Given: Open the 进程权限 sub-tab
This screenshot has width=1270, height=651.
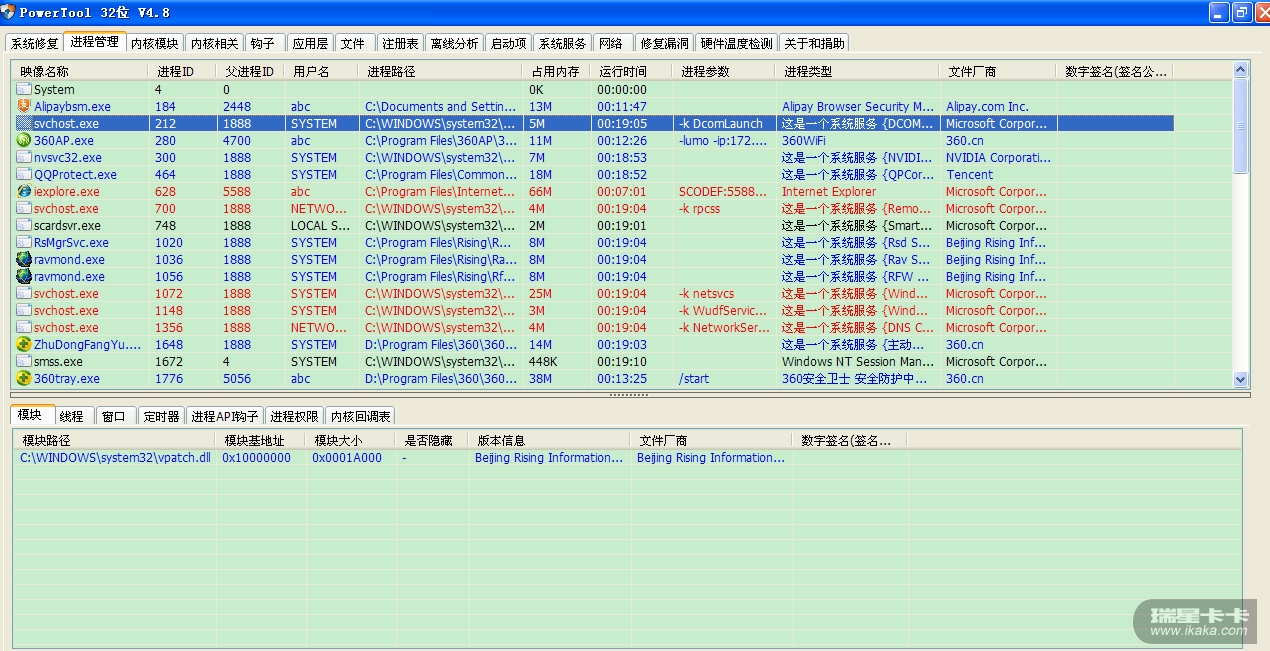Looking at the screenshot, I should 294,416.
